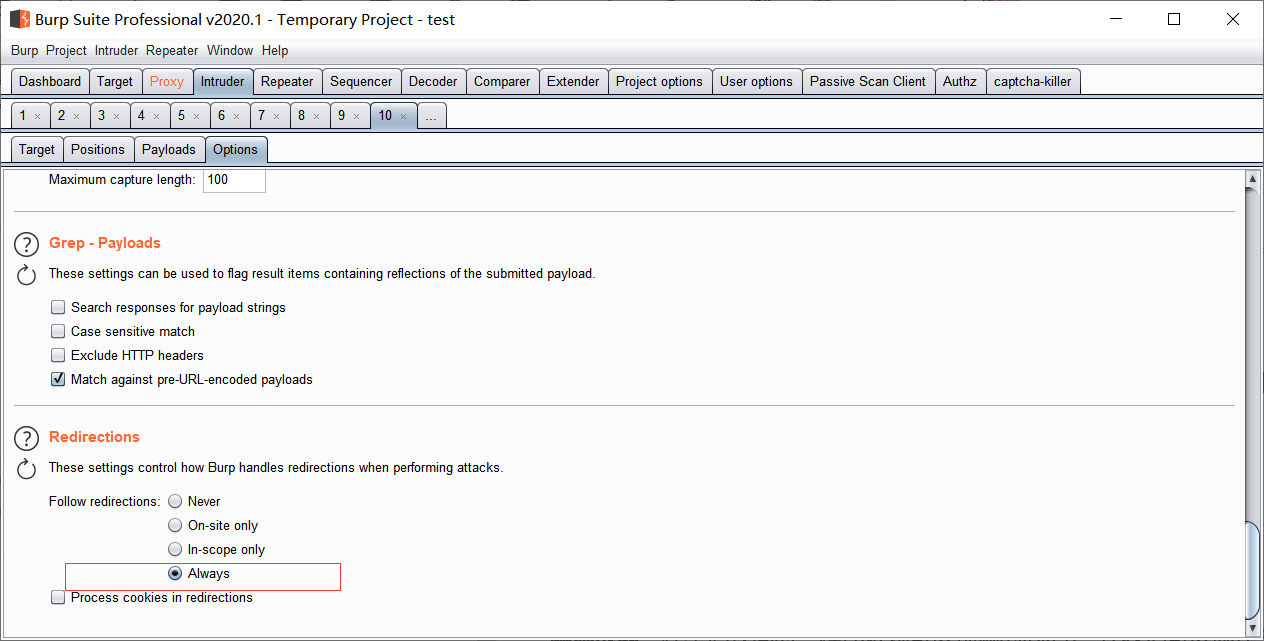Choose In-scope only redirections
The width and height of the screenshot is (1264, 641).
tap(175, 550)
